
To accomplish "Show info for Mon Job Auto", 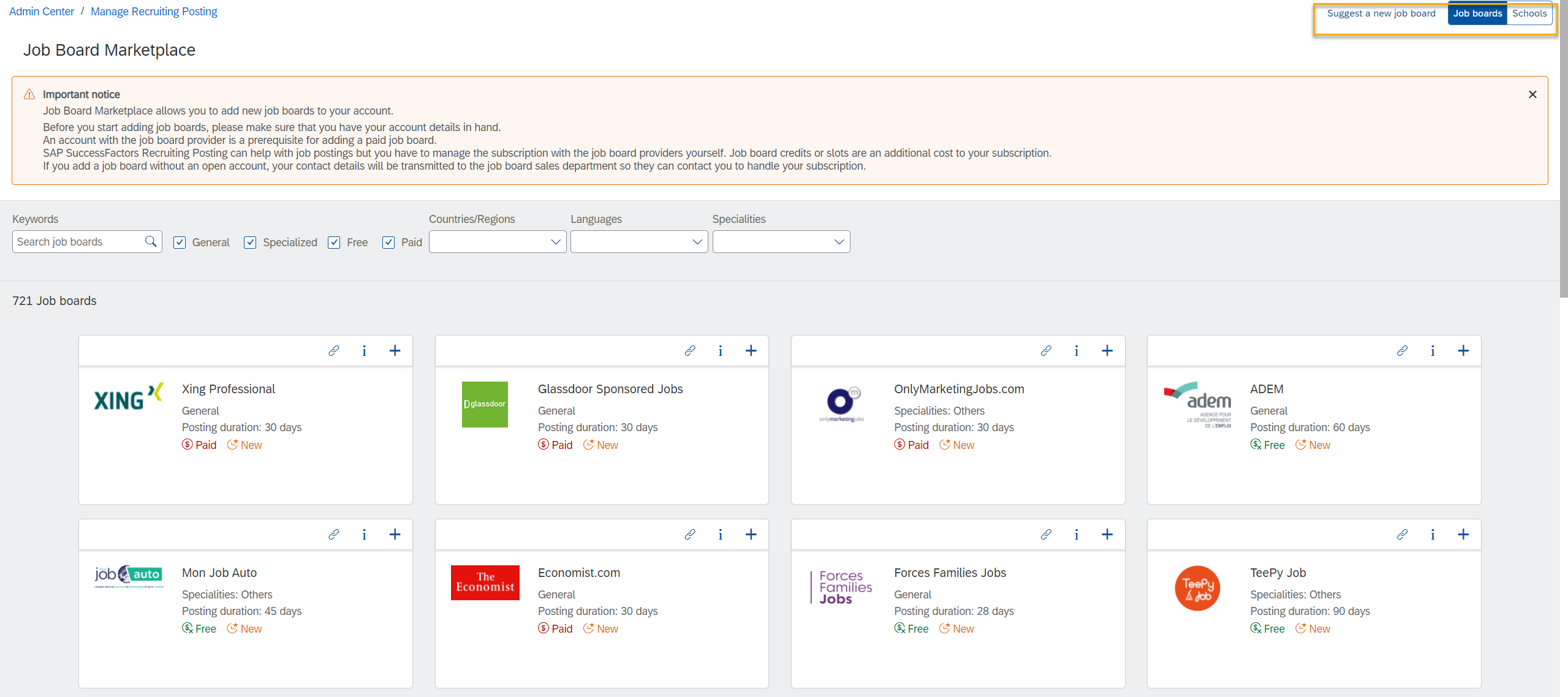I will point(364,535).
